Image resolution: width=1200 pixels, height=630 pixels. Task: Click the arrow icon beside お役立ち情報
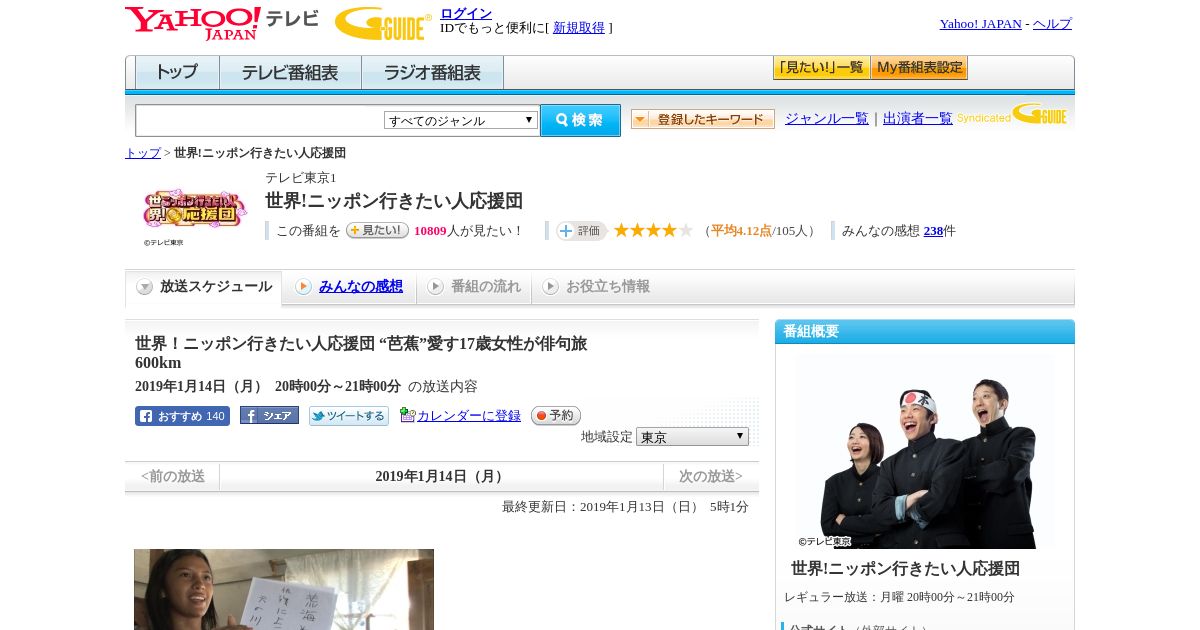[x=550, y=287]
